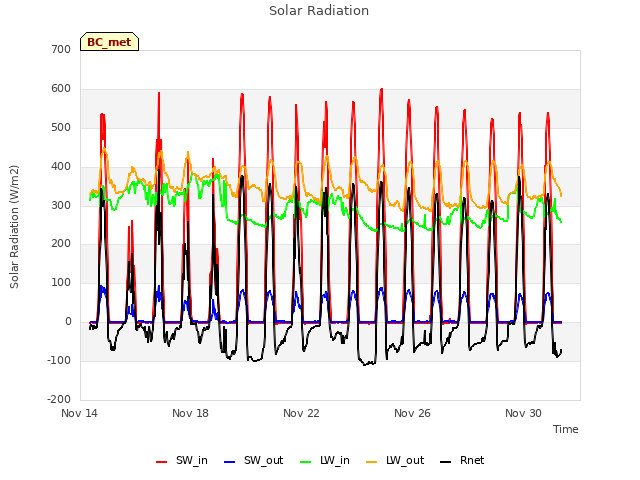Click the 300 y-axis tick label
Screen dimensions: 640x480
tap(61, 205)
